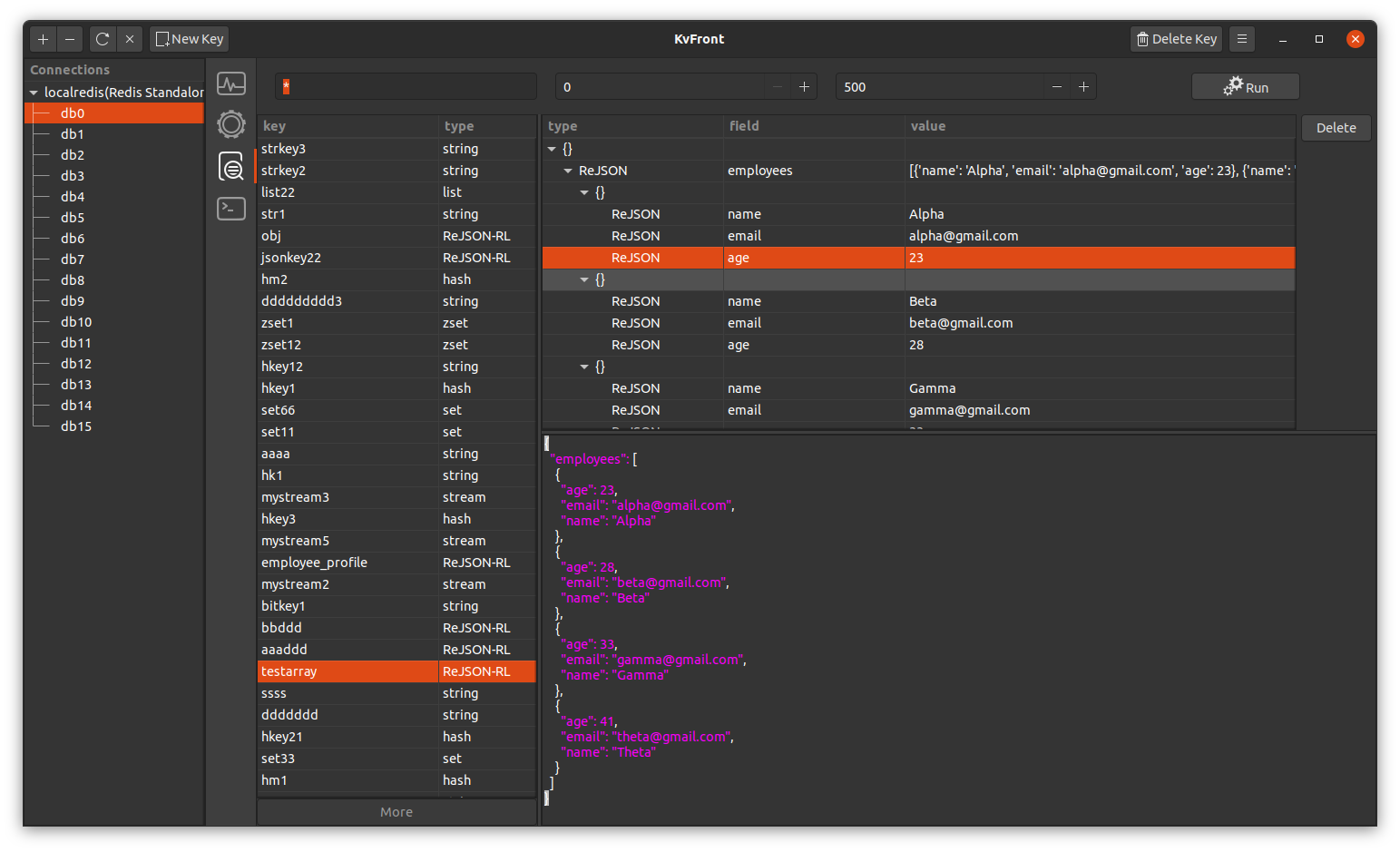This screenshot has width=1400, height=852.
Task: Collapse the third employee {} object (Gamma)
Action: coord(584,367)
